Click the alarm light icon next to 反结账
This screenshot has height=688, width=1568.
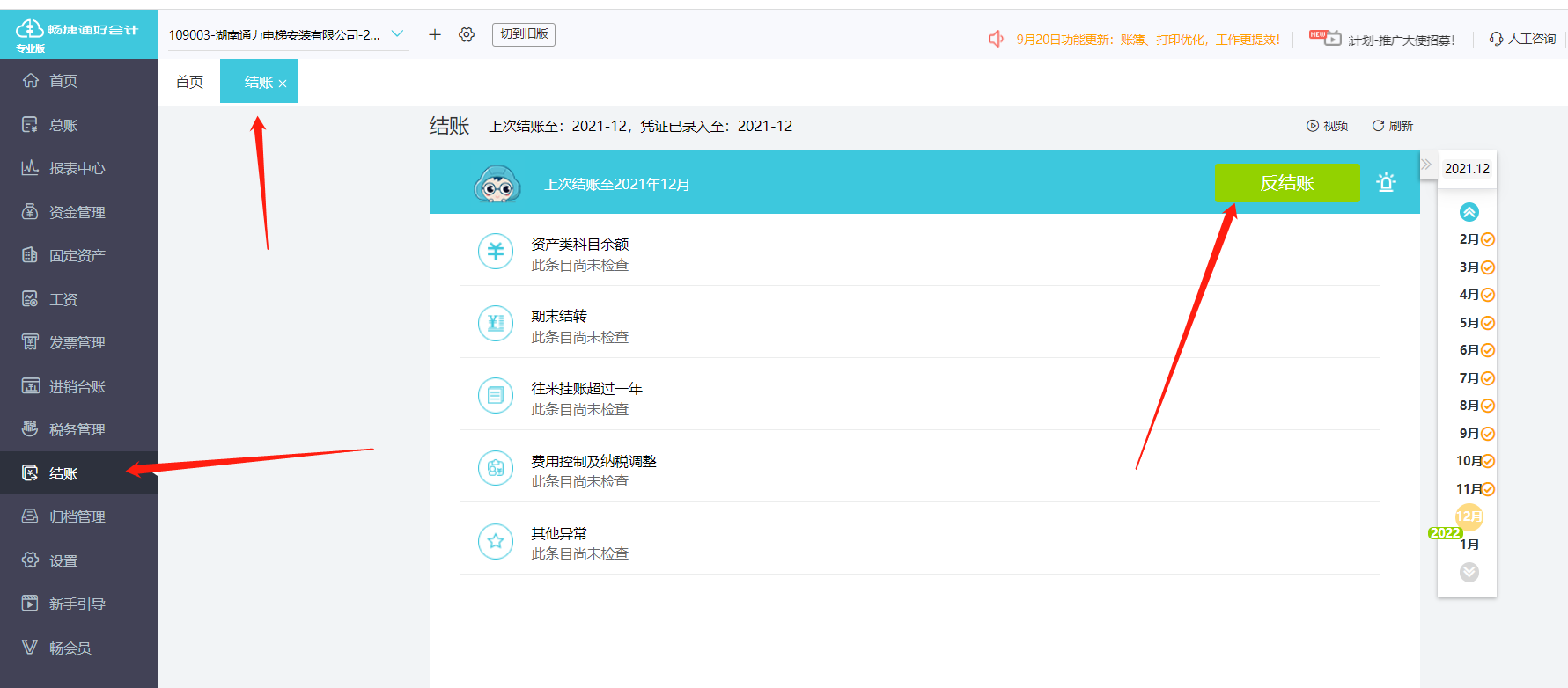[1386, 182]
